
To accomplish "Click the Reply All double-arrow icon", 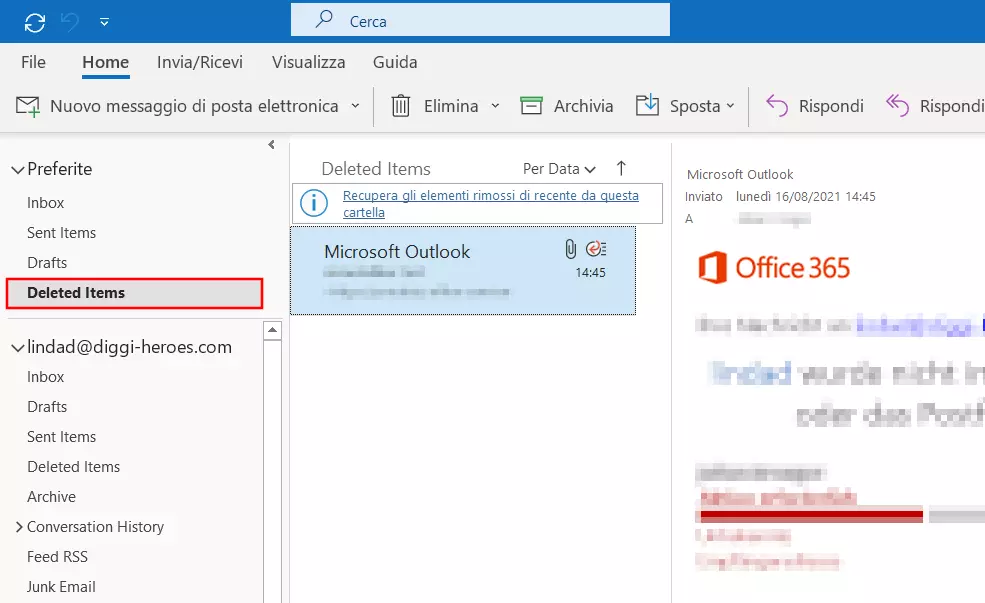I will (897, 106).
